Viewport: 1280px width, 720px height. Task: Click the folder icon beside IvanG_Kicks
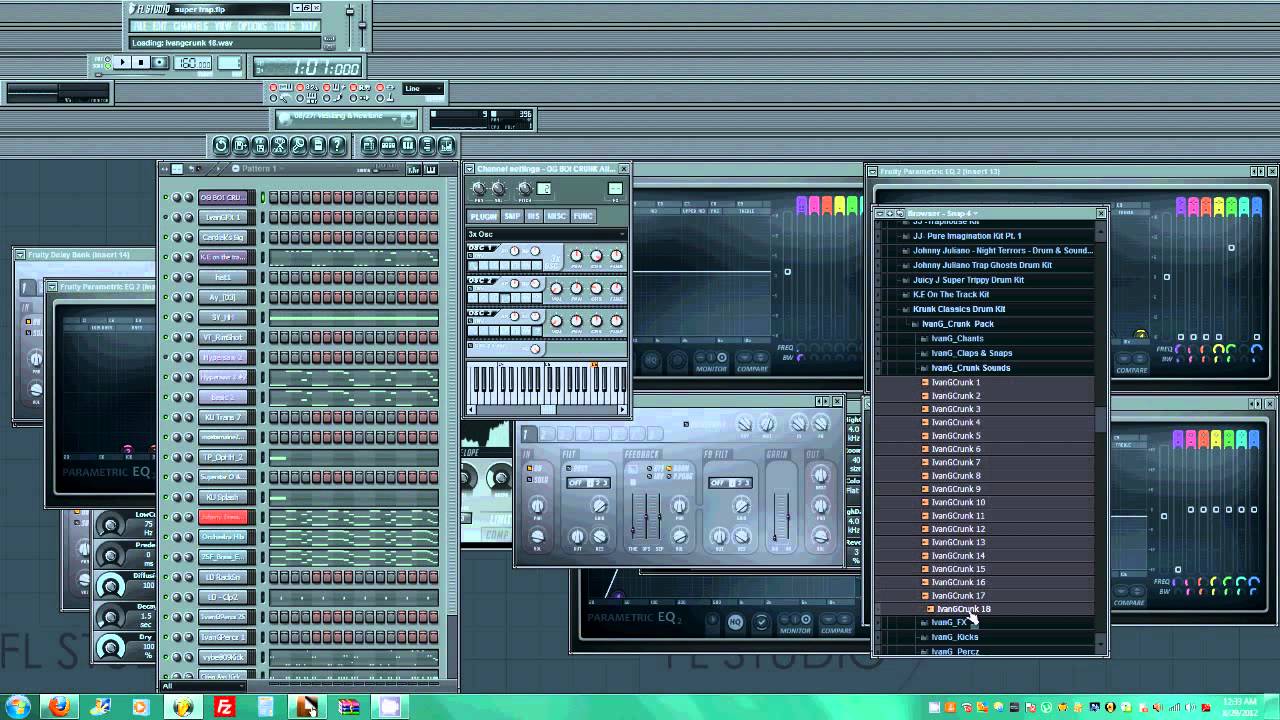[924, 637]
